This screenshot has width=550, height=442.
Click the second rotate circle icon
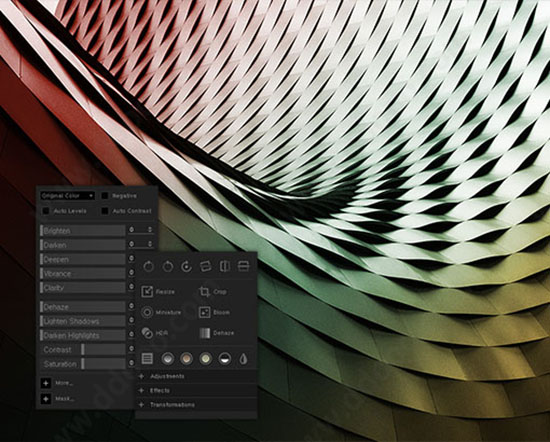168,267
